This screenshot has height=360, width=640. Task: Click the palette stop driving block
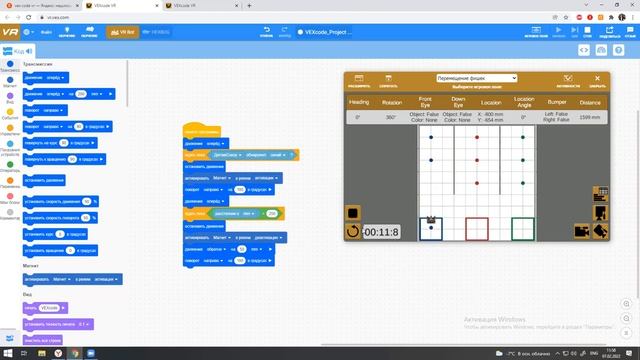(44, 180)
